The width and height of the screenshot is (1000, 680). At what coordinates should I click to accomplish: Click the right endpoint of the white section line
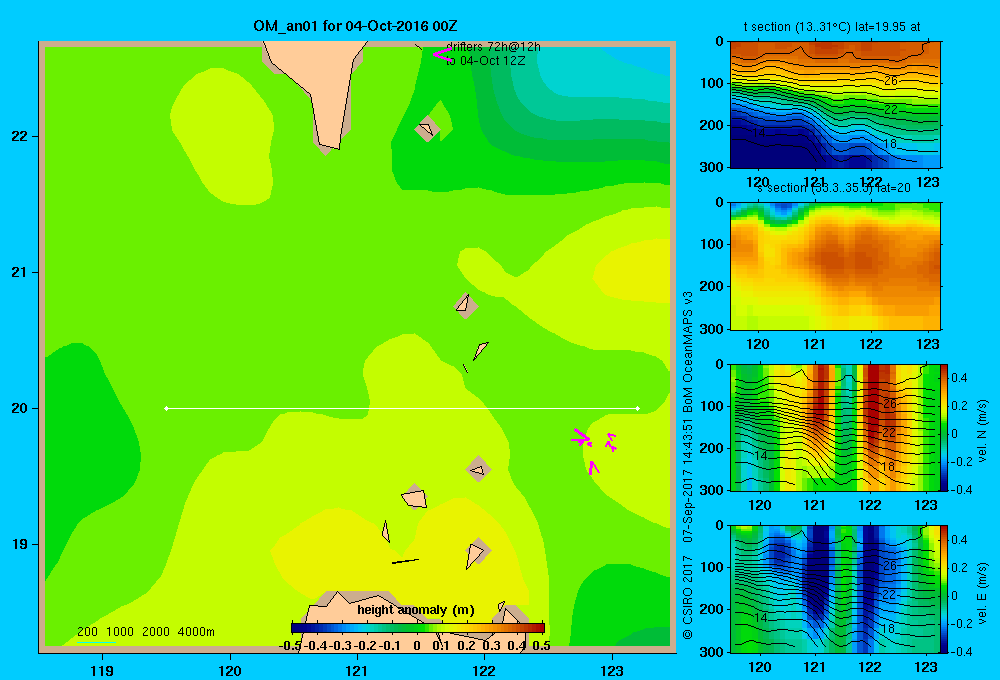(638, 408)
